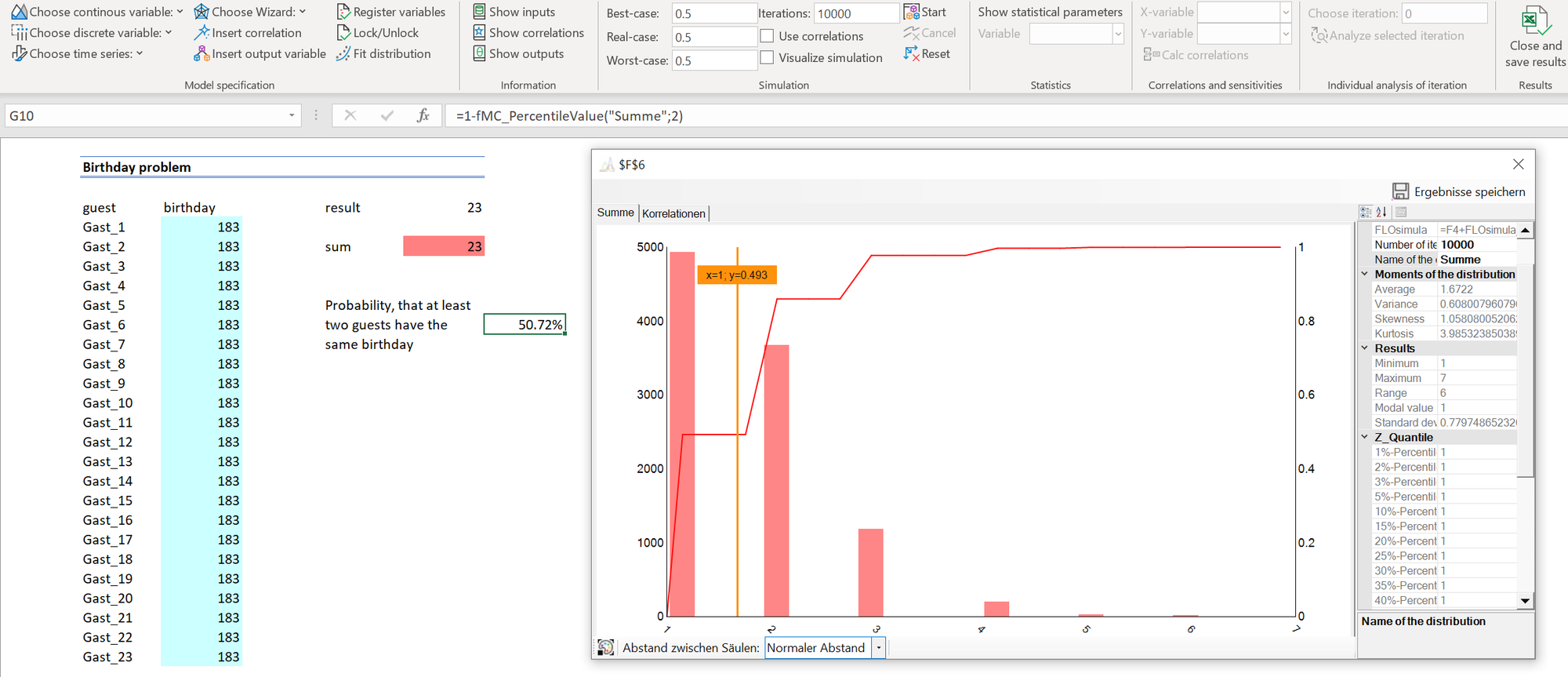1568x677 pixels.
Task: Open the statistics Variable dropdown
Action: pos(1118,34)
